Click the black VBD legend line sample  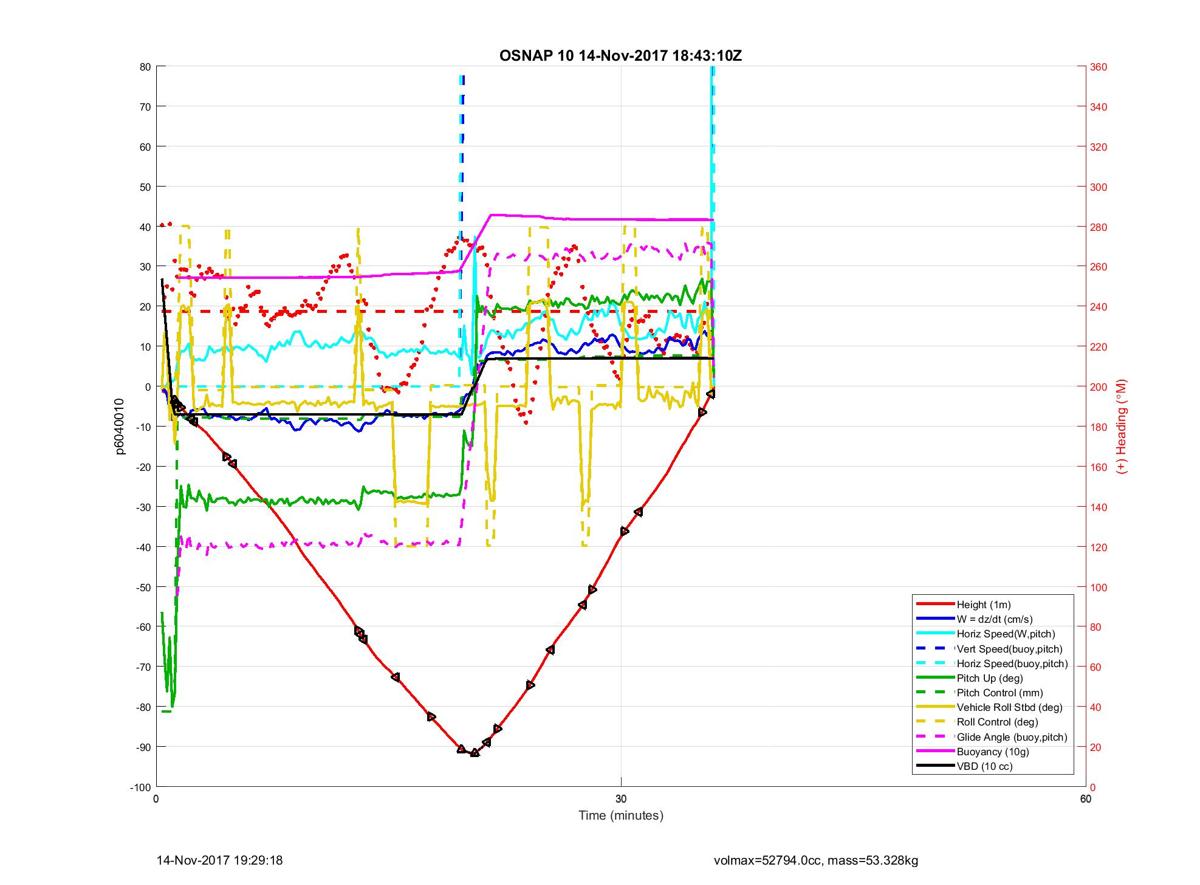click(935, 766)
